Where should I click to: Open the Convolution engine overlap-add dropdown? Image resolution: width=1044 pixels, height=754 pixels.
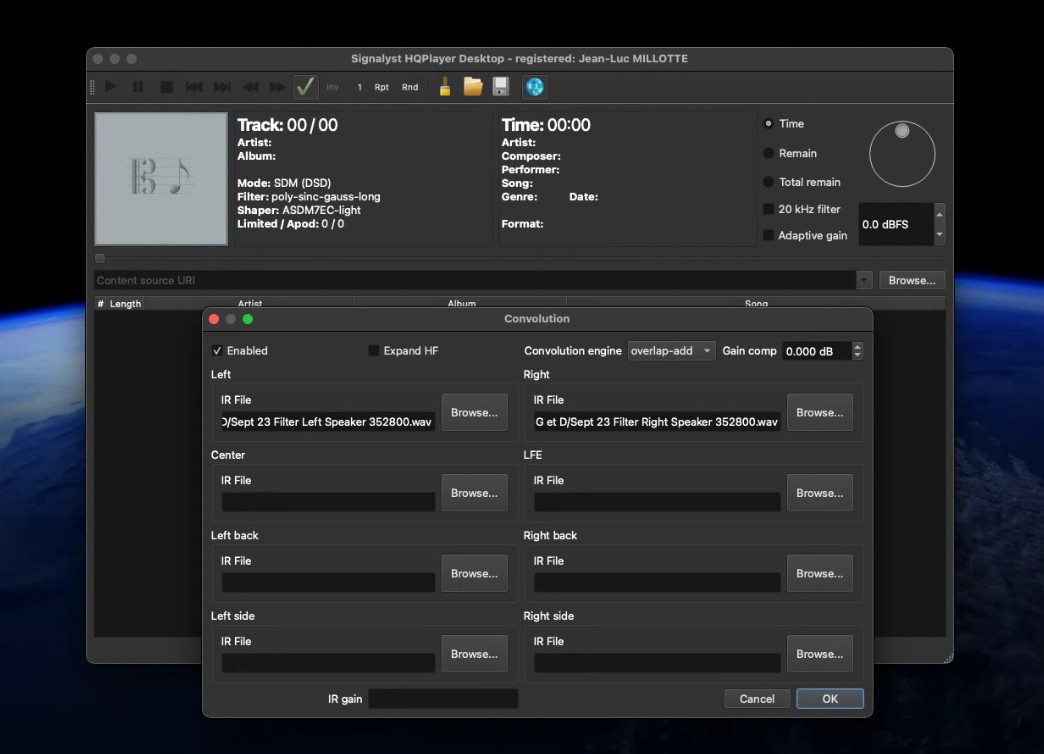[x=671, y=351]
